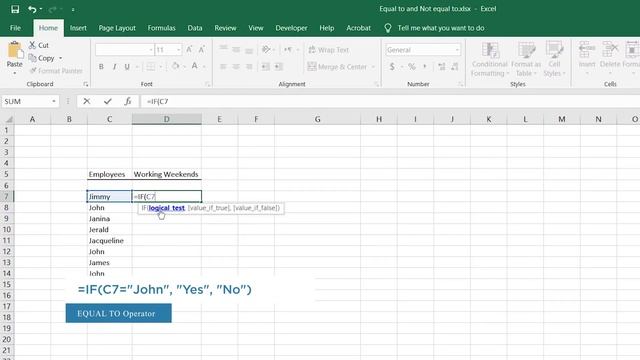Image resolution: width=640 pixels, height=360 pixels.
Task: Click the Insert Function fx icon
Action: click(x=128, y=101)
